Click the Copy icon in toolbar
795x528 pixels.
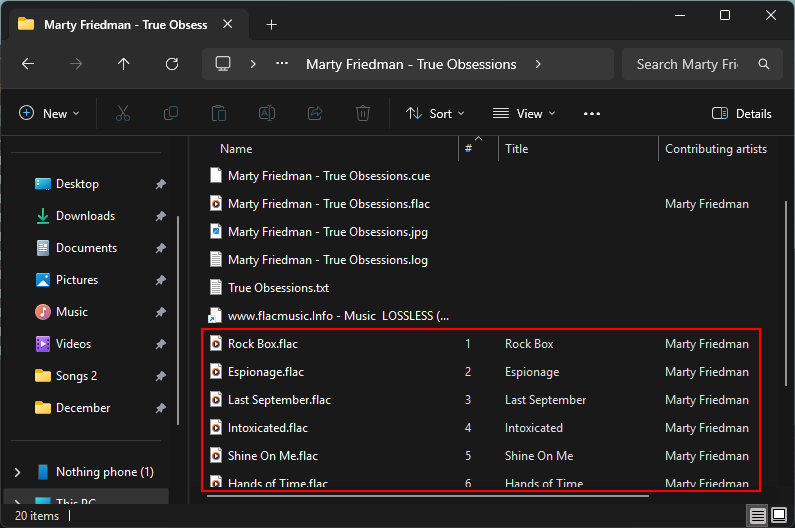171,114
